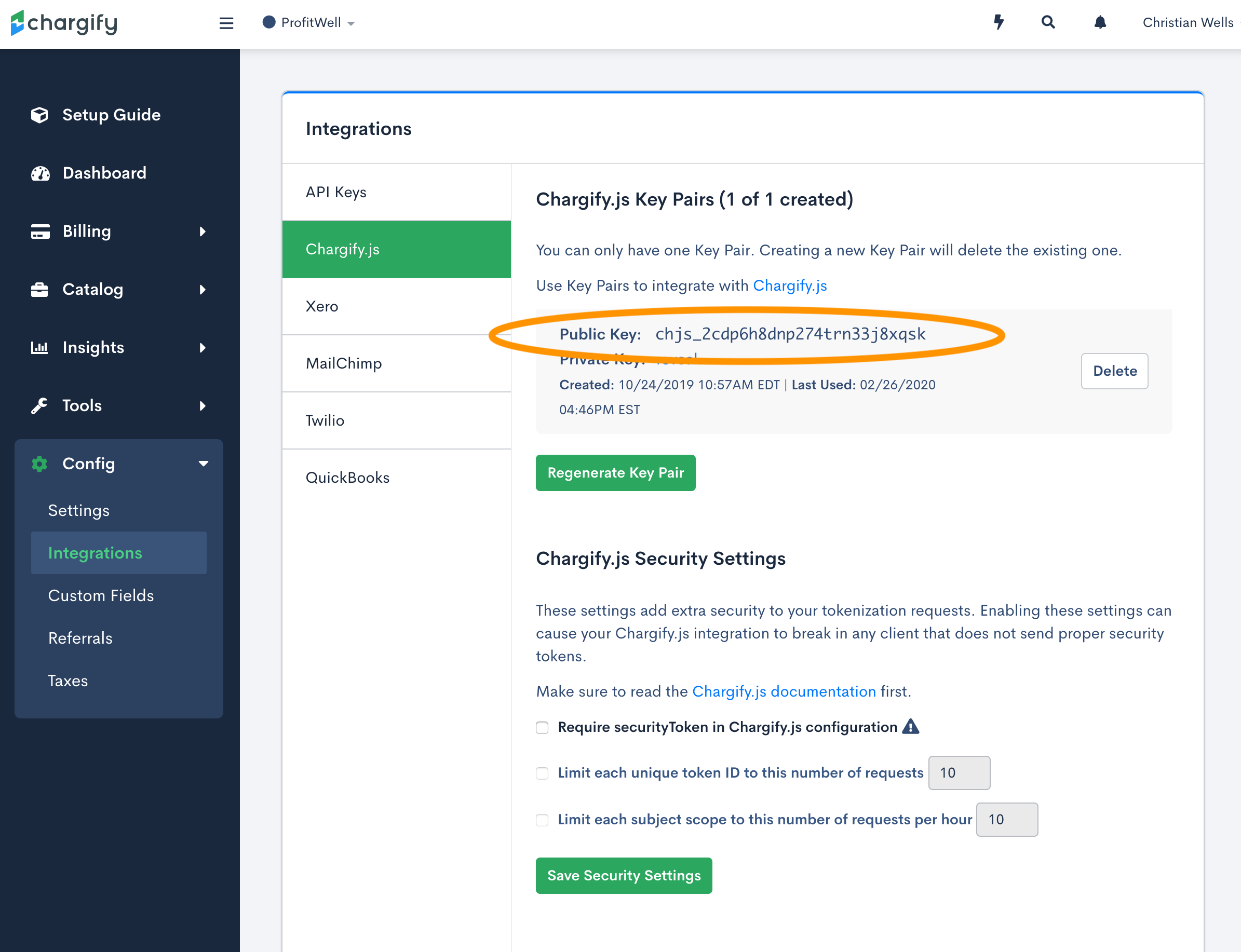Image resolution: width=1241 pixels, height=952 pixels.
Task: Select the Chargify.js integrations tab
Action: (x=396, y=249)
